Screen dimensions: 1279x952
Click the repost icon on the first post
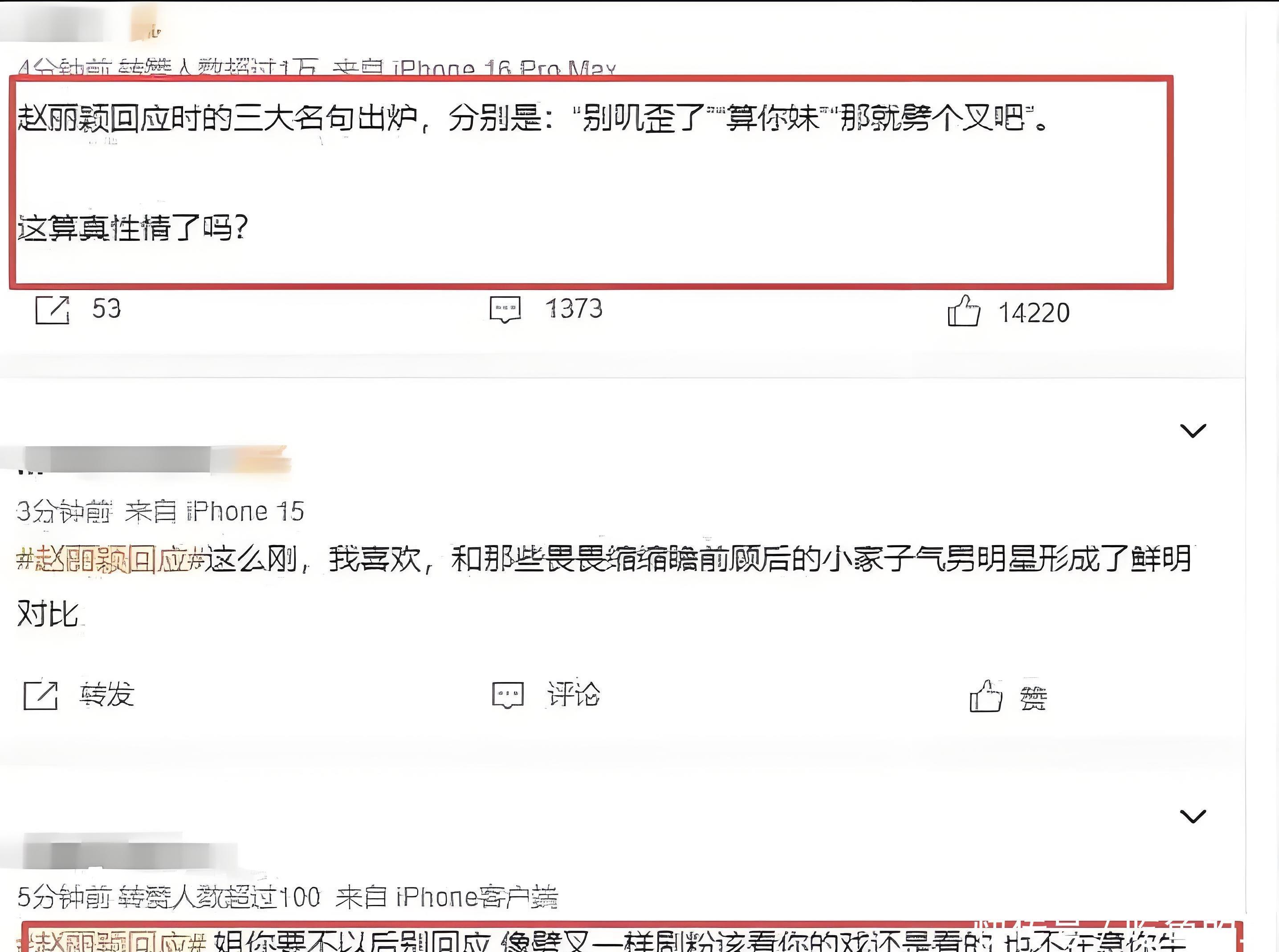point(52,310)
